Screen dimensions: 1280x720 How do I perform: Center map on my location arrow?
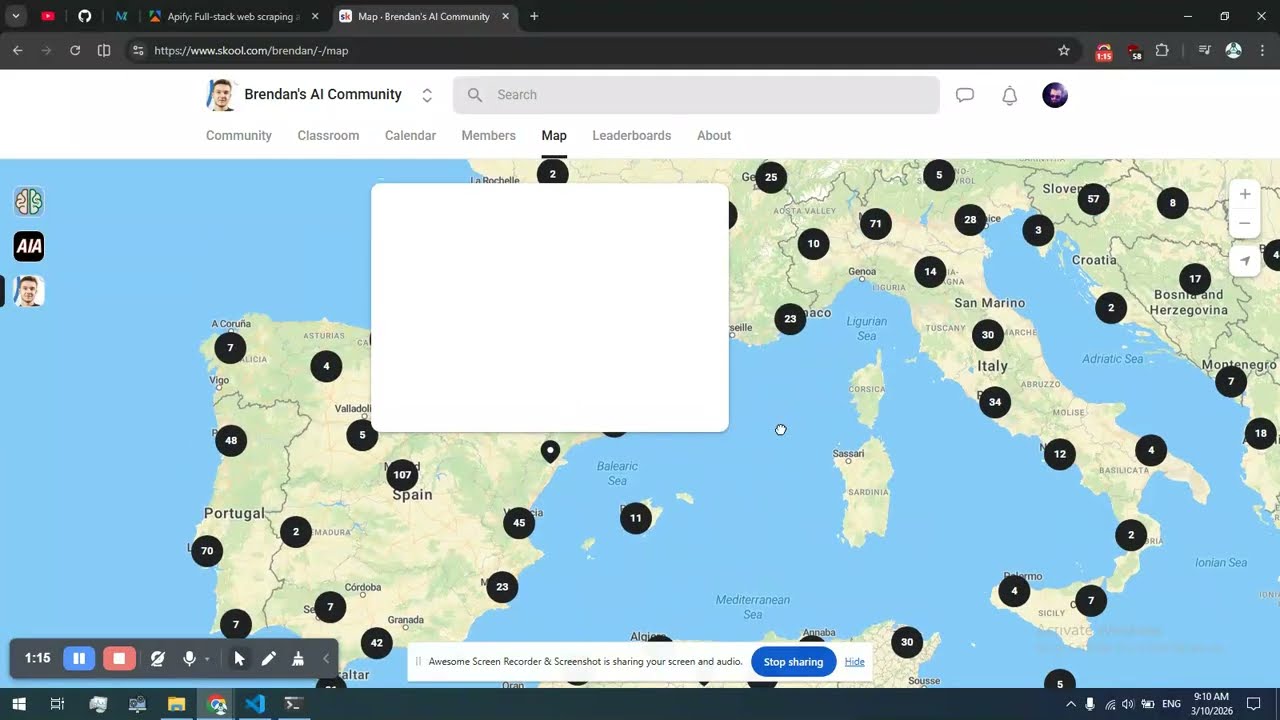click(x=1245, y=261)
